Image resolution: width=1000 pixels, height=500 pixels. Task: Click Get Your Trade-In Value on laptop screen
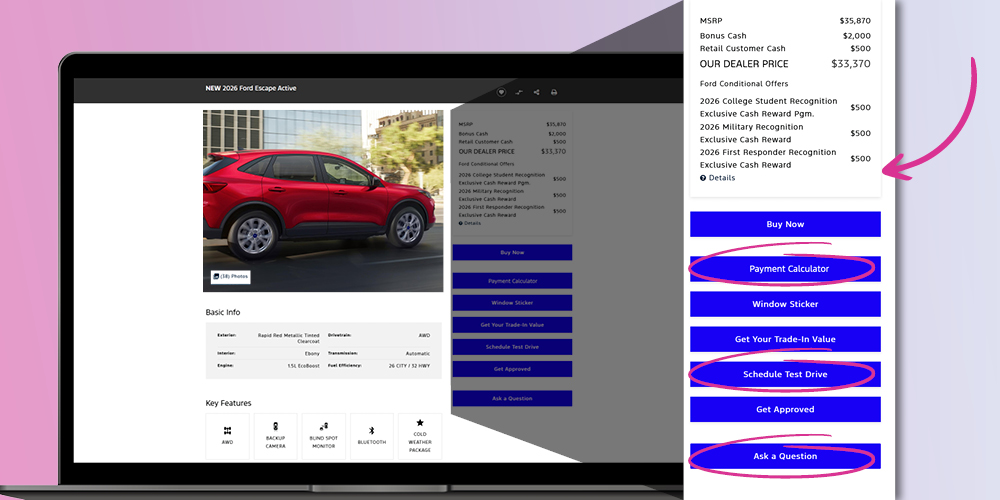[x=512, y=325]
